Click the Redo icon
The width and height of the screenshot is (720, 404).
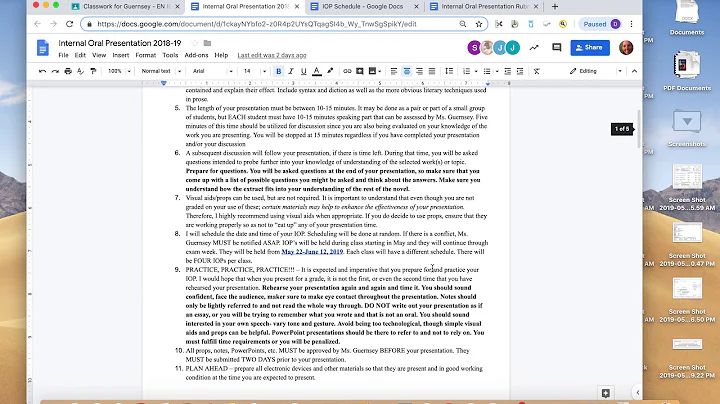[x=55, y=71]
